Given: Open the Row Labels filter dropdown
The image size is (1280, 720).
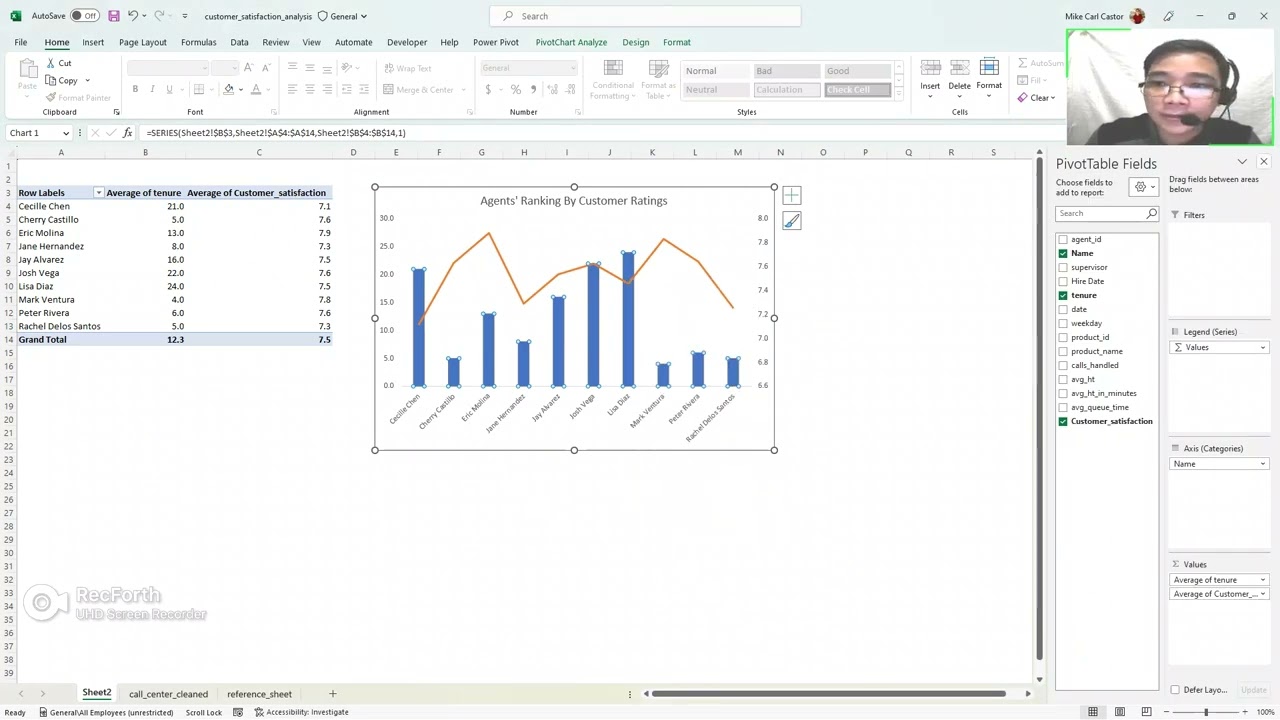Looking at the screenshot, I should [x=98, y=192].
